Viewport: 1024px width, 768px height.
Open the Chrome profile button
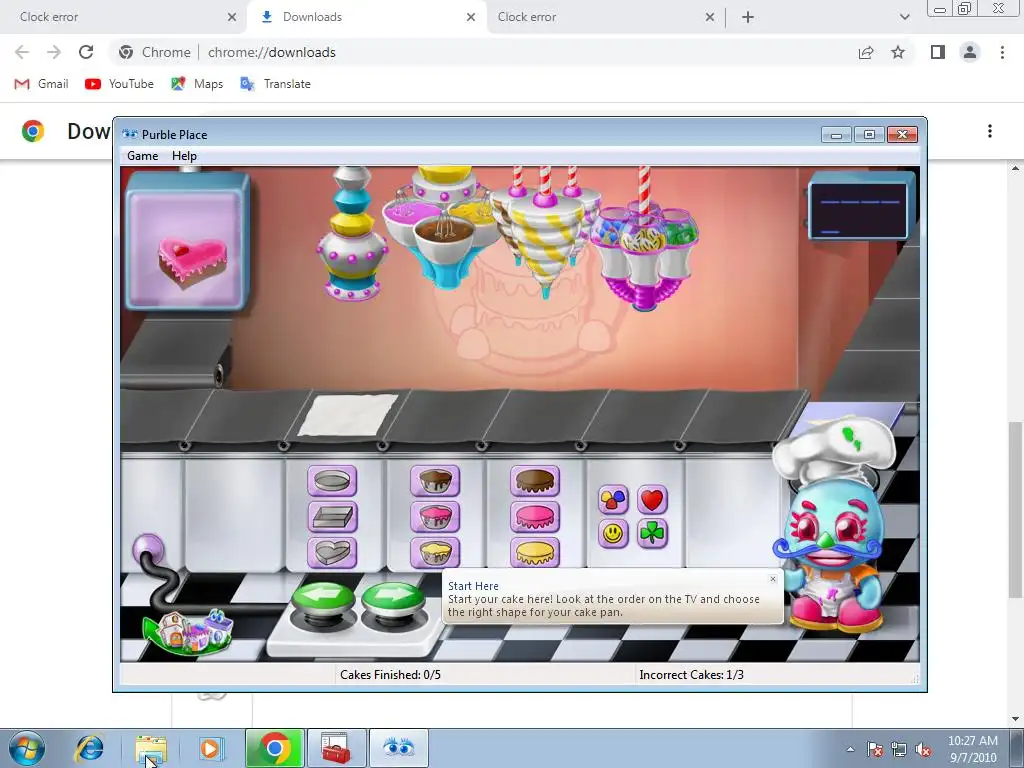pos(970,52)
